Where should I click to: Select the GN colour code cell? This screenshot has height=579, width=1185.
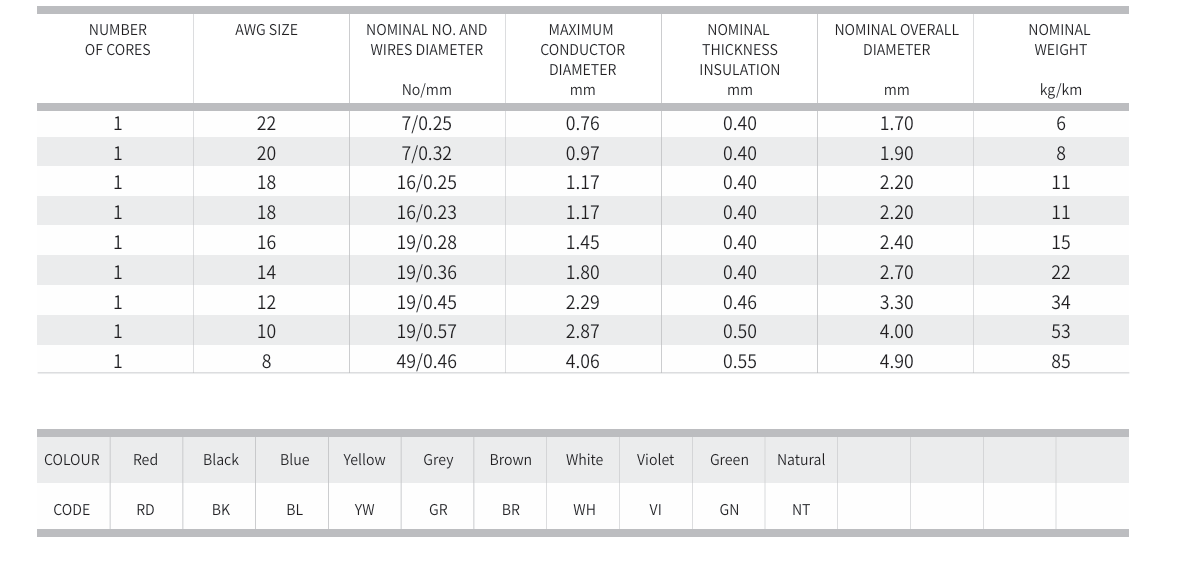coord(729,510)
